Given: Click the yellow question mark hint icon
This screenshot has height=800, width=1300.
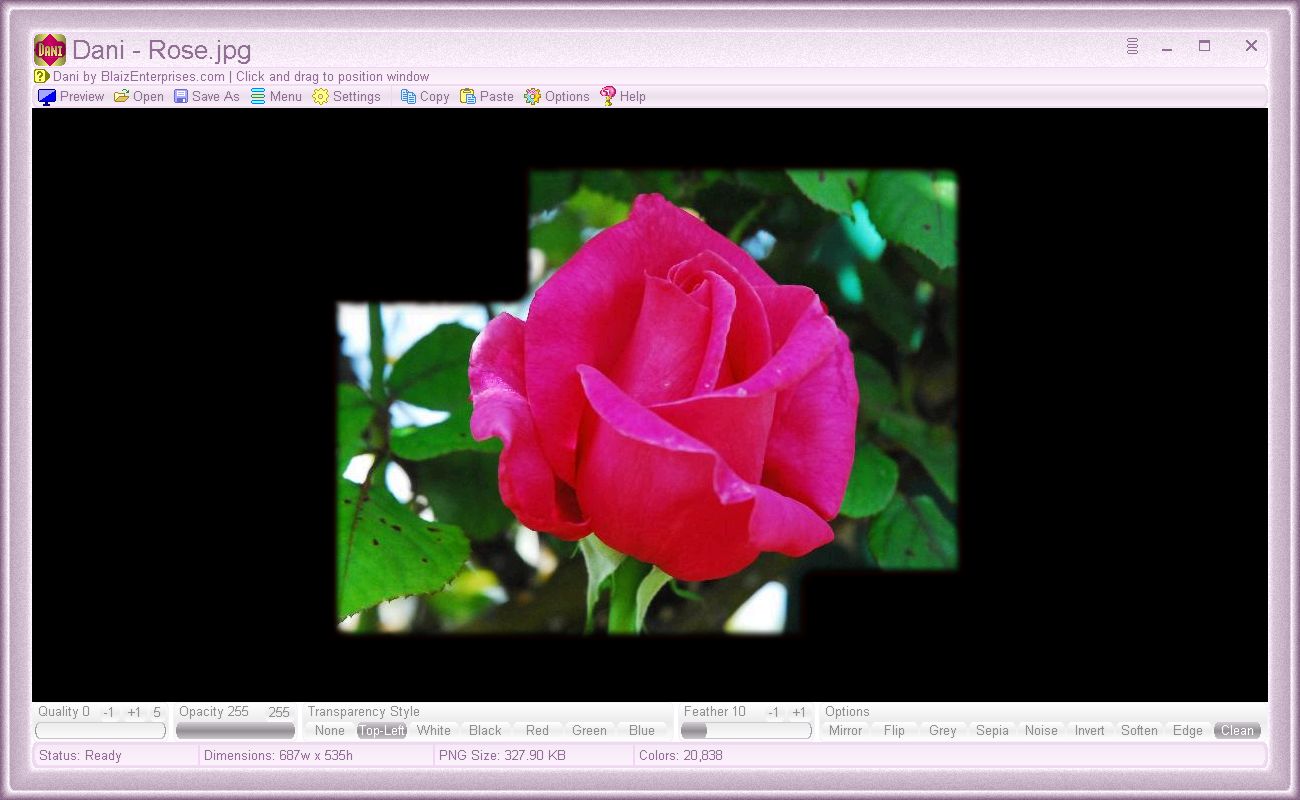Looking at the screenshot, I should [41, 76].
